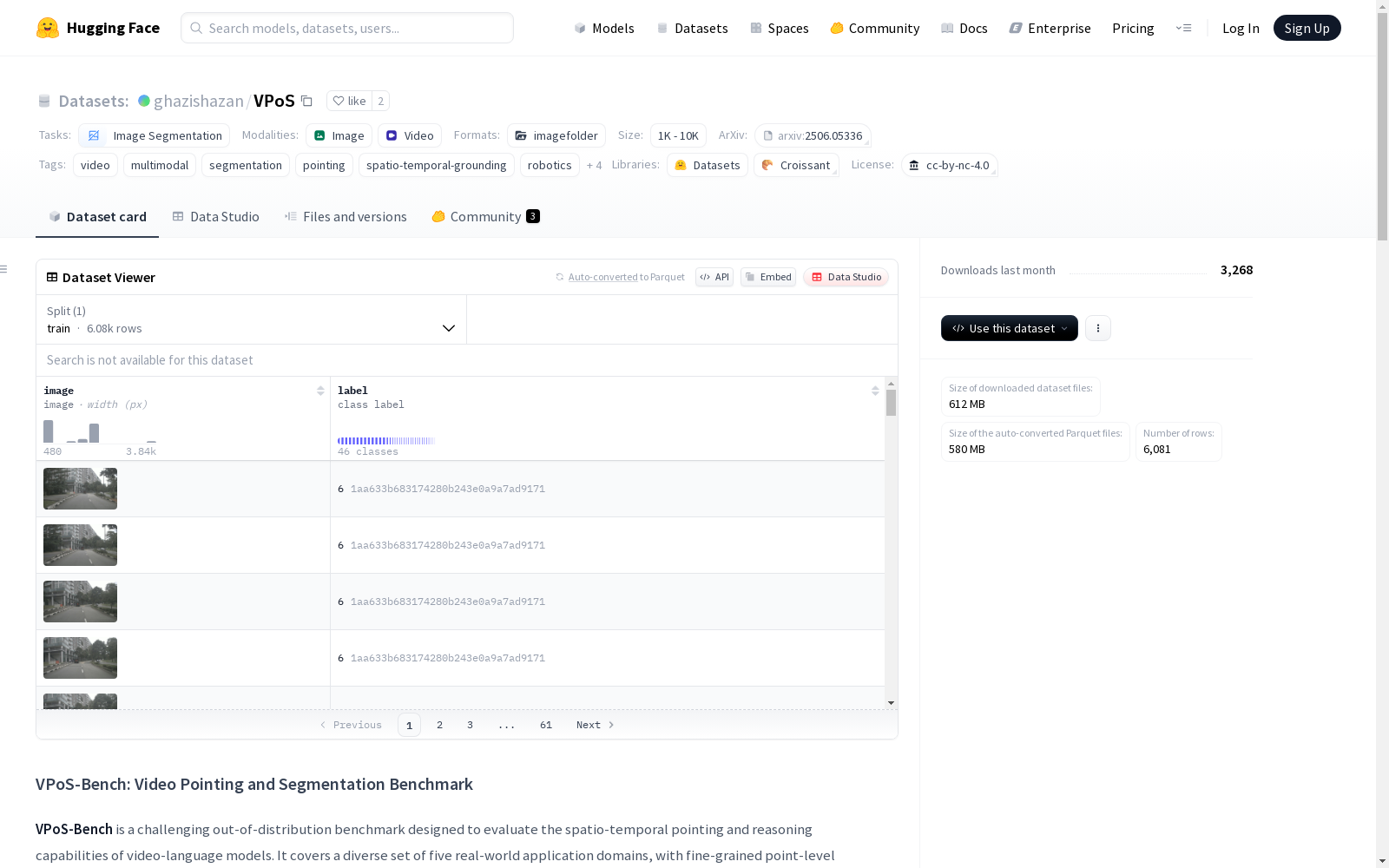Switch to the Data Studio tab
This screenshot has height=868, width=1389.
(215, 217)
